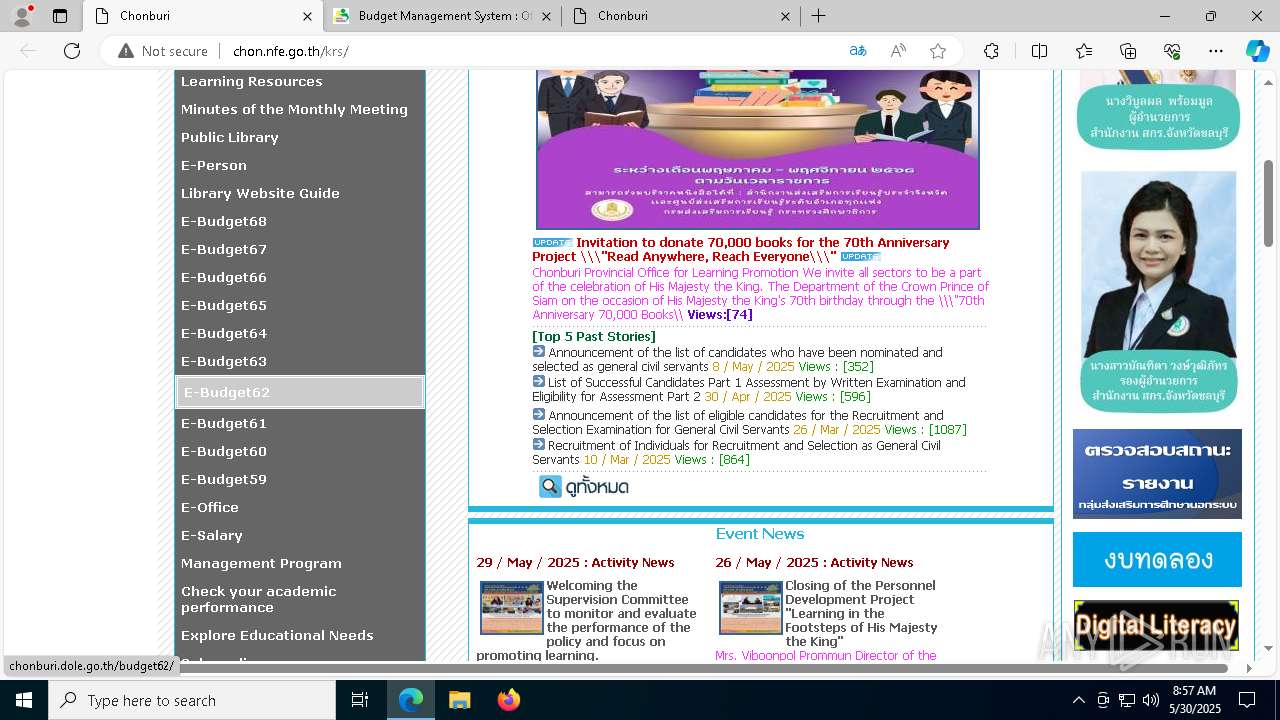This screenshot has height=720, width=1280.
Task: Select Public Library in the sidebar
Action: 229,137
